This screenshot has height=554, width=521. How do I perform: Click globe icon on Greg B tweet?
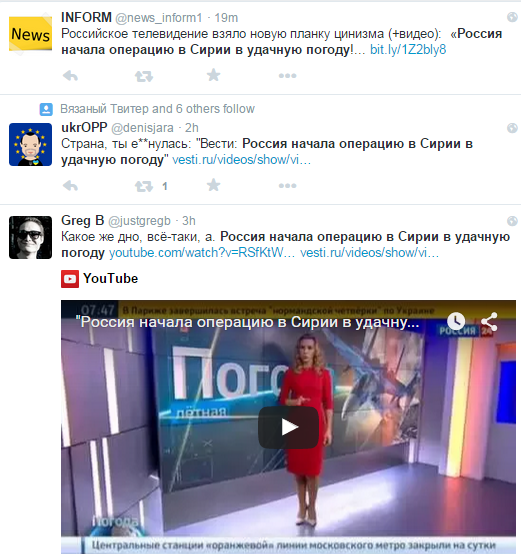(512, 221)
